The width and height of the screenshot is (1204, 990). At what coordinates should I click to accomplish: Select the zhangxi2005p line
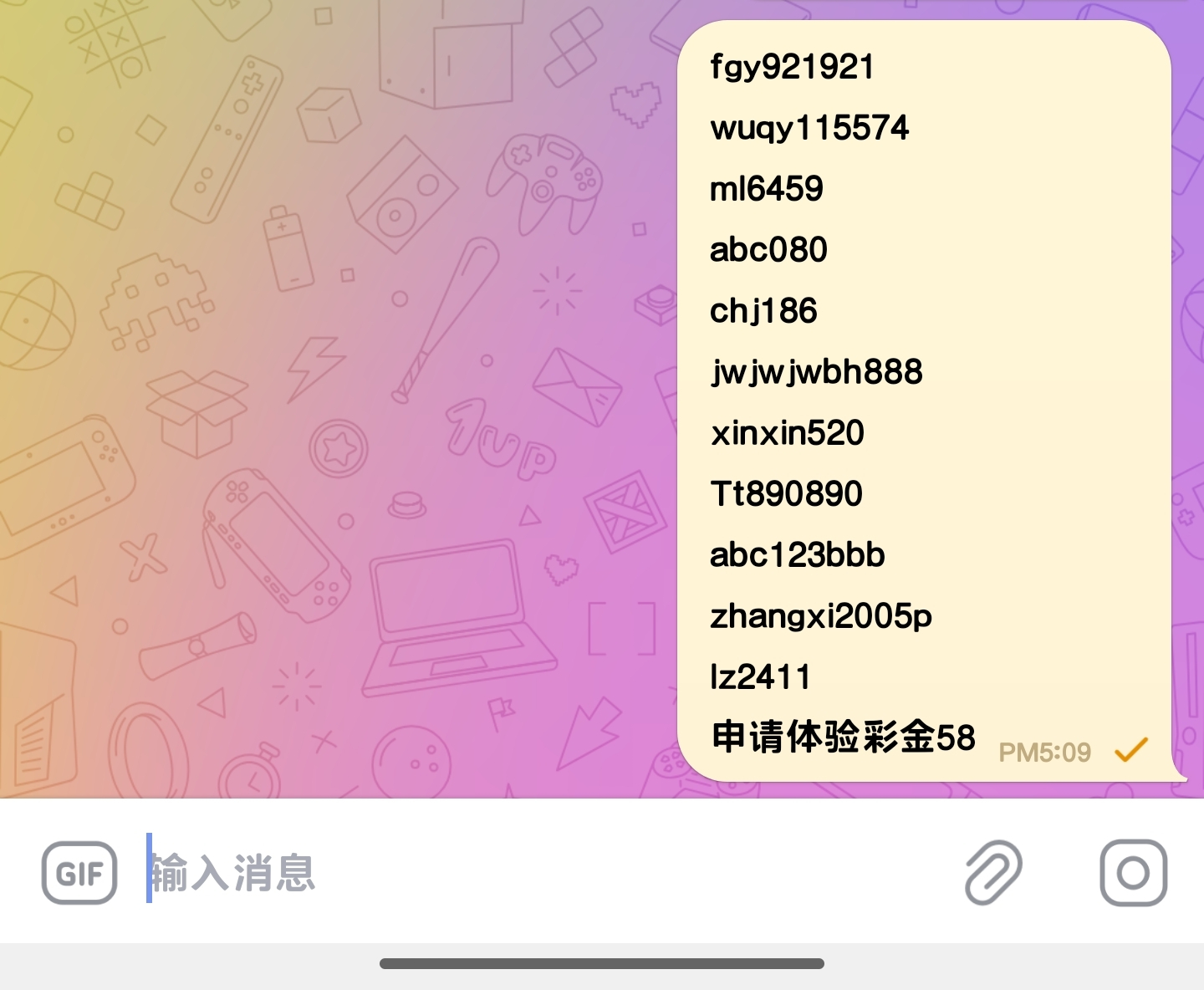click(821, 616)
